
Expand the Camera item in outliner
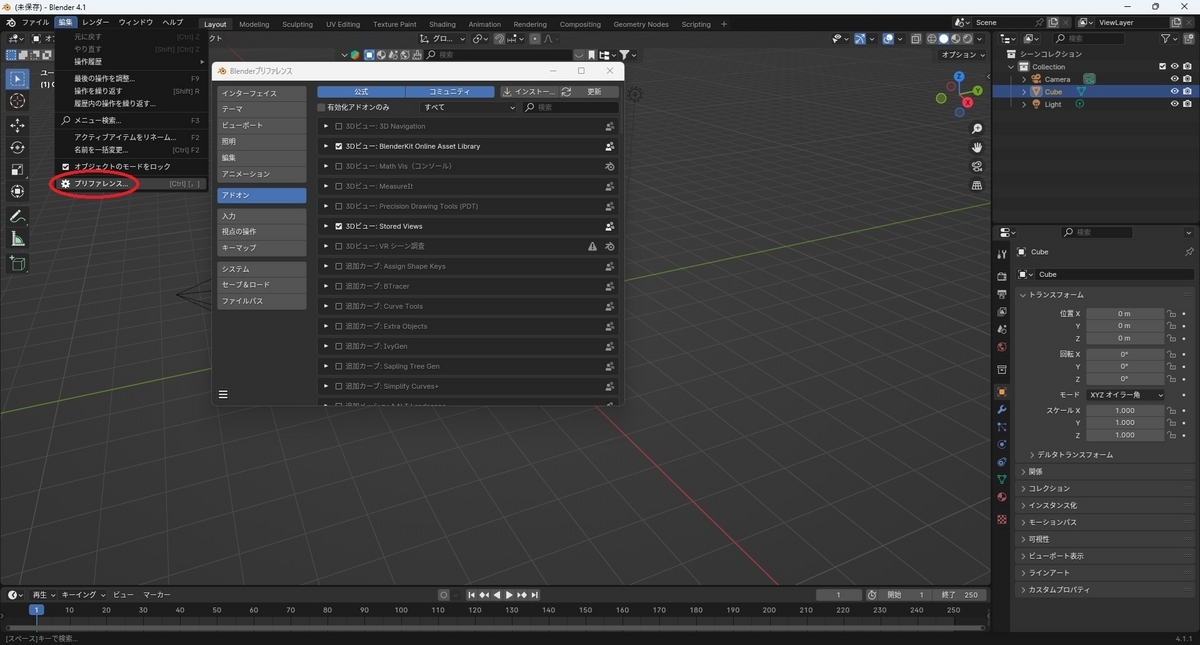point(1024,79)
